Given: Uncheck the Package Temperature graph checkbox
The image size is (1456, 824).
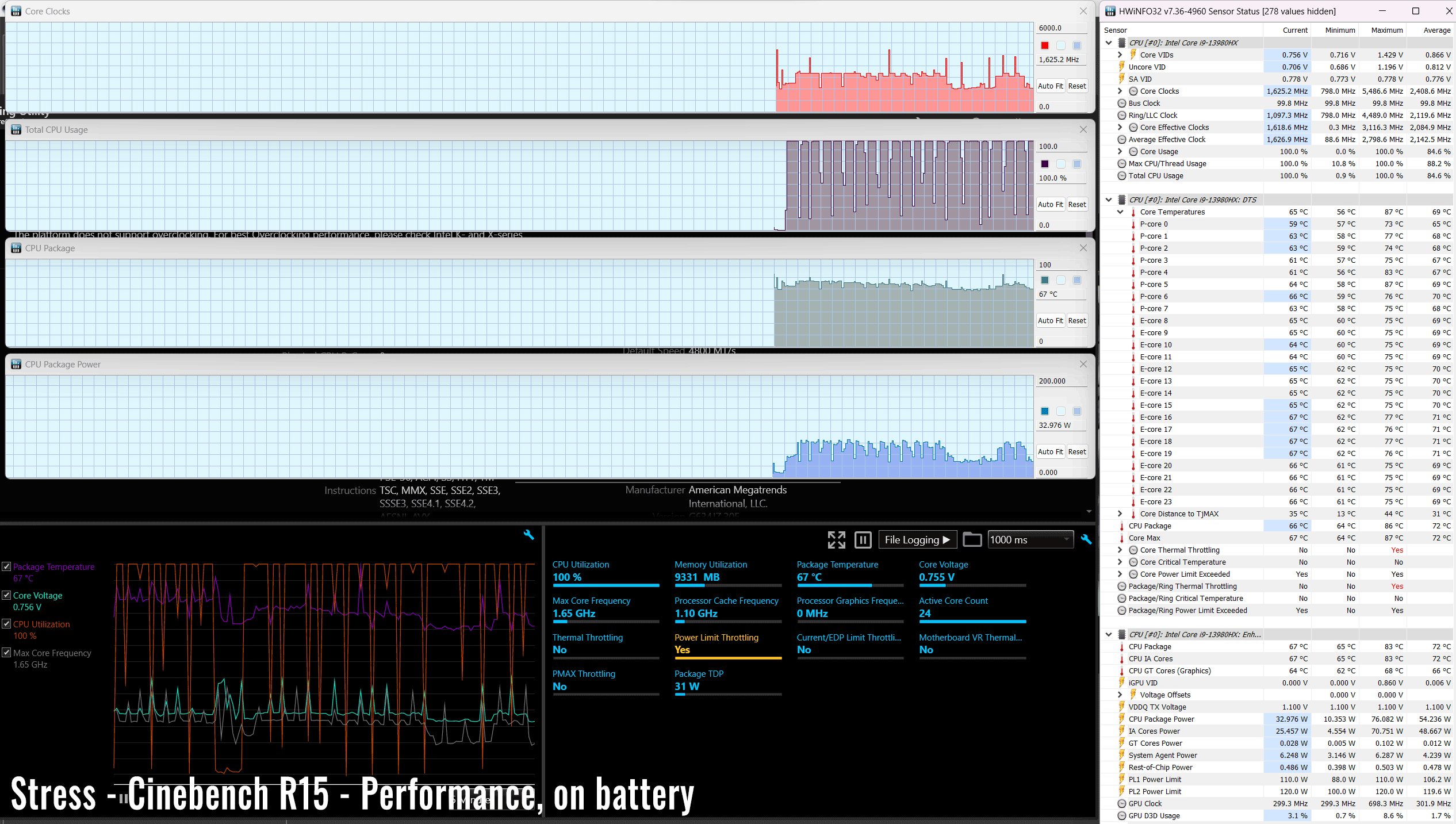Looking at the screenshot, I should (x=6, y=566).
